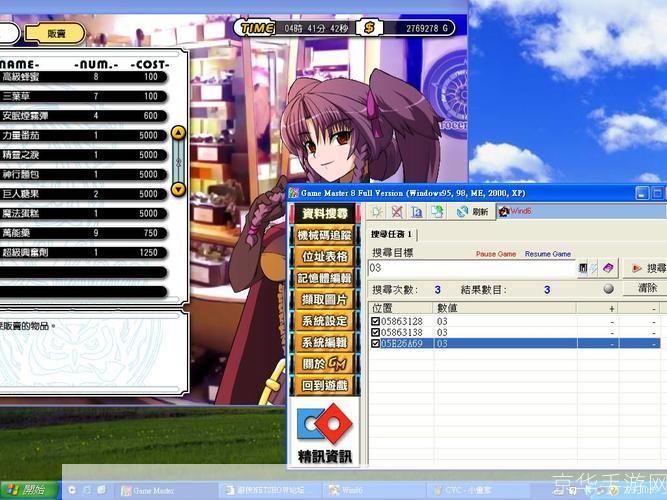Select 神行麵包 item row
This screenshot has height=500, width=667.
tap(83, 174)
